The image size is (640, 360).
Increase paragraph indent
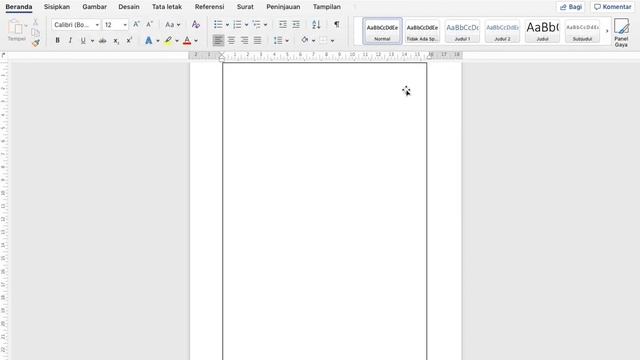[x=296, y=24]
